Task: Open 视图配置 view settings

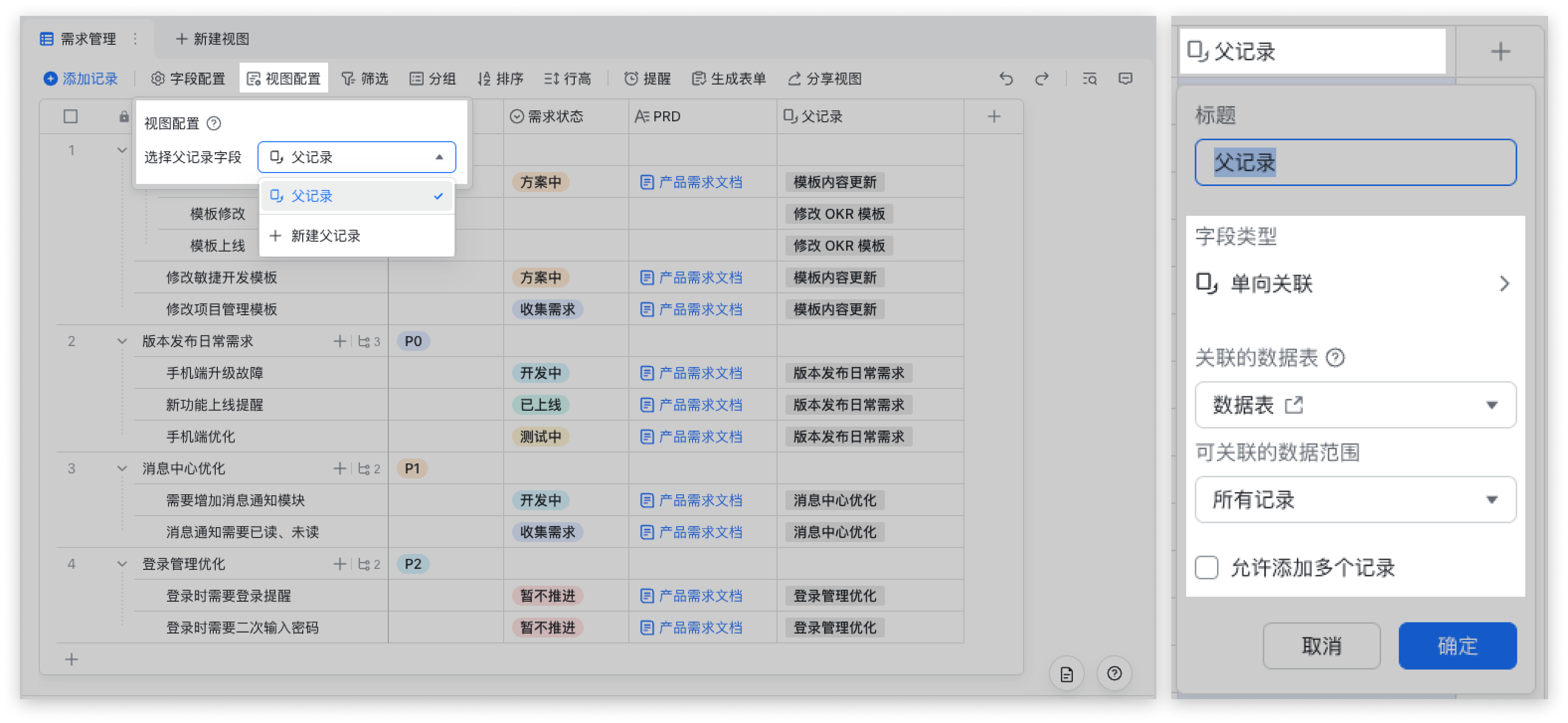Action: [284, 79]
